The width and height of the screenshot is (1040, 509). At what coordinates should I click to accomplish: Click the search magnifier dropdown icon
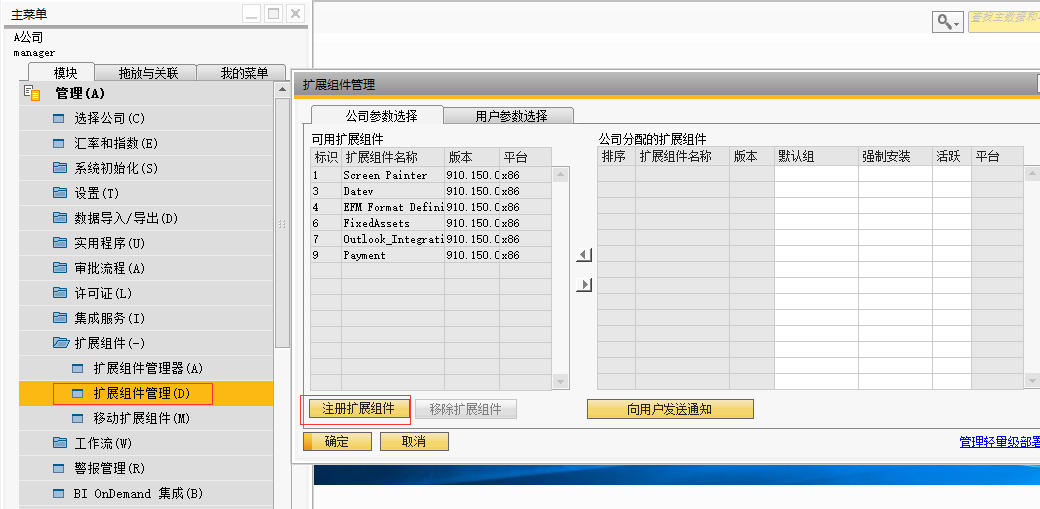pyautogui.click(x=948, y=22)
